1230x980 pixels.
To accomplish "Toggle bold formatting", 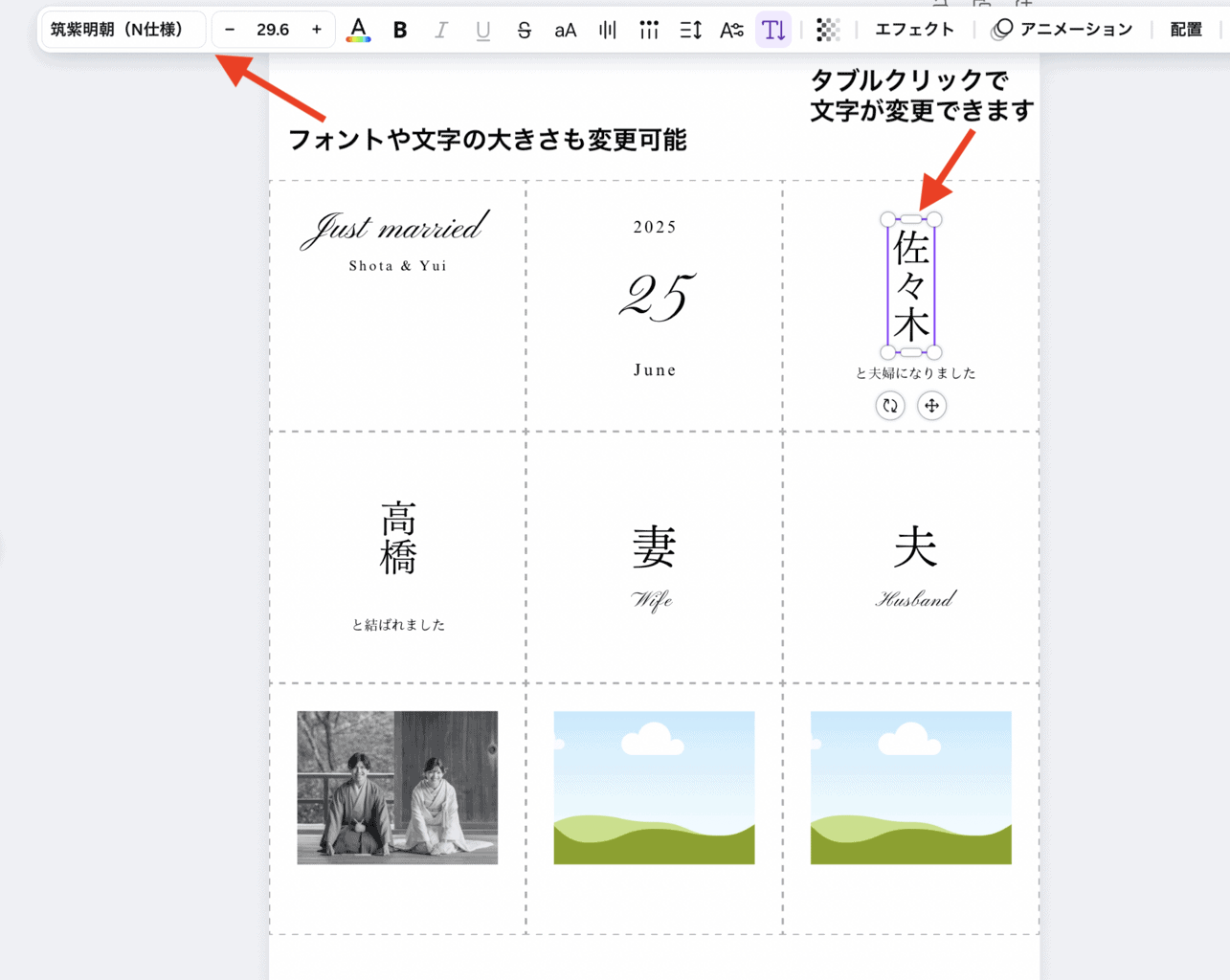I will coord(400,30).
